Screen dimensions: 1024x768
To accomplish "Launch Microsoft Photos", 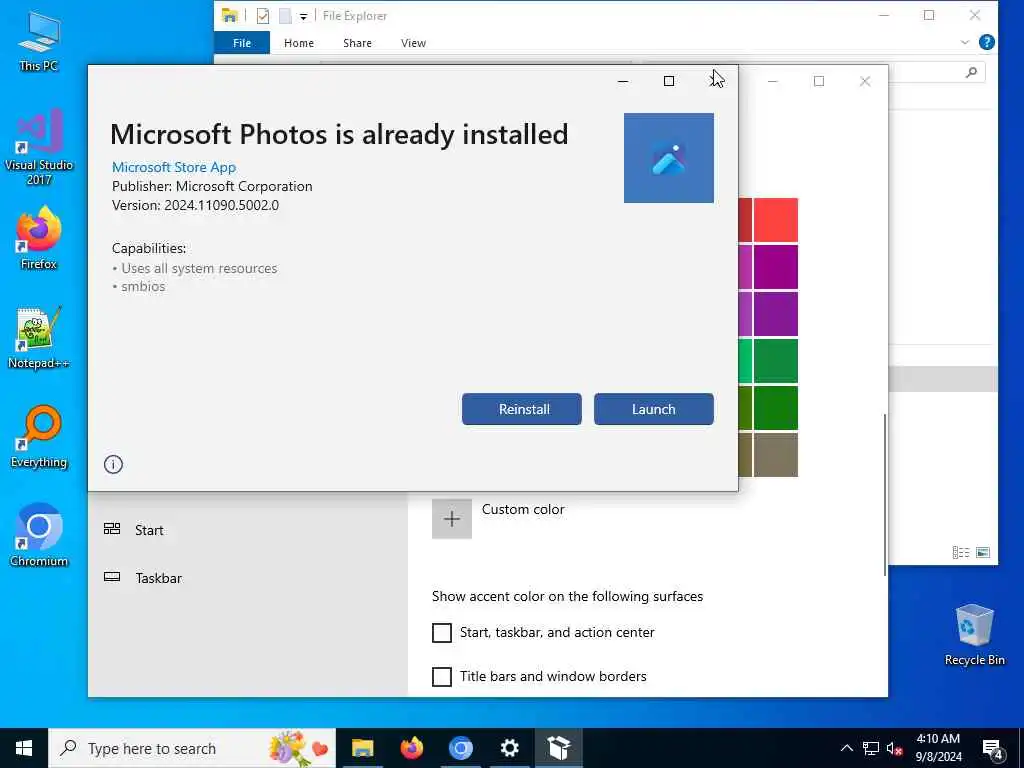I will (653, 409).
